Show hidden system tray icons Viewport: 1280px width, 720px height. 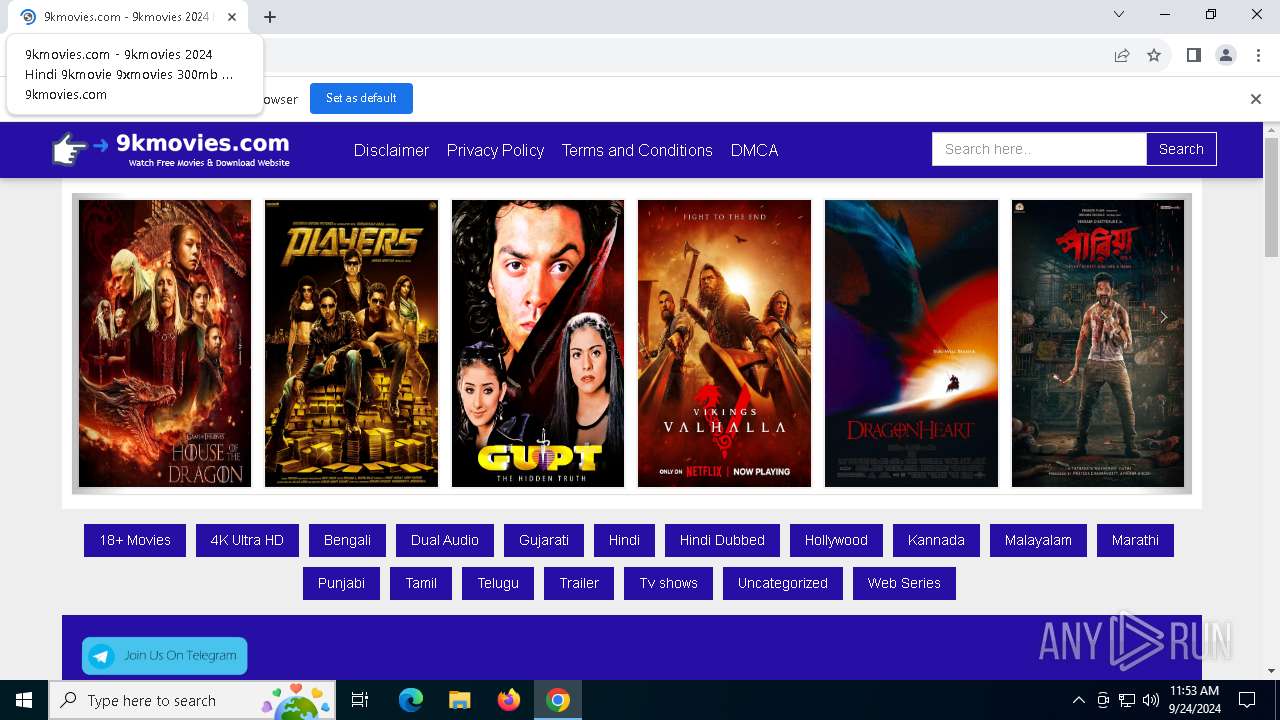pos(1078,700)
